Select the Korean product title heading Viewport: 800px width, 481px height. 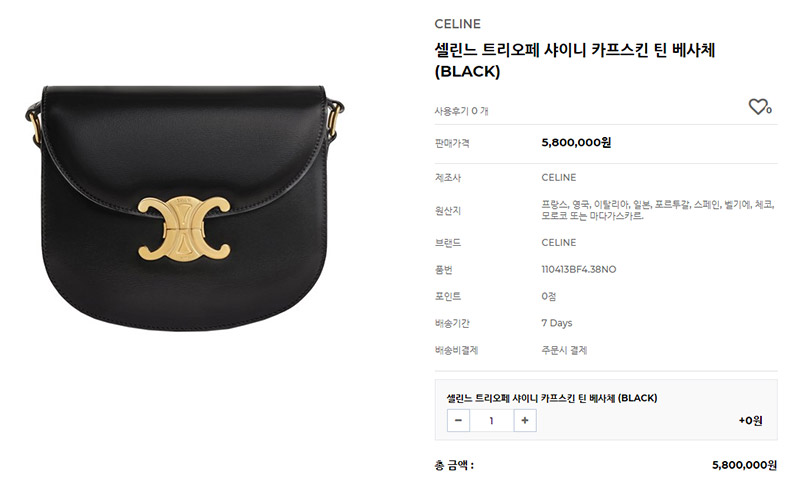pos(574,60)
